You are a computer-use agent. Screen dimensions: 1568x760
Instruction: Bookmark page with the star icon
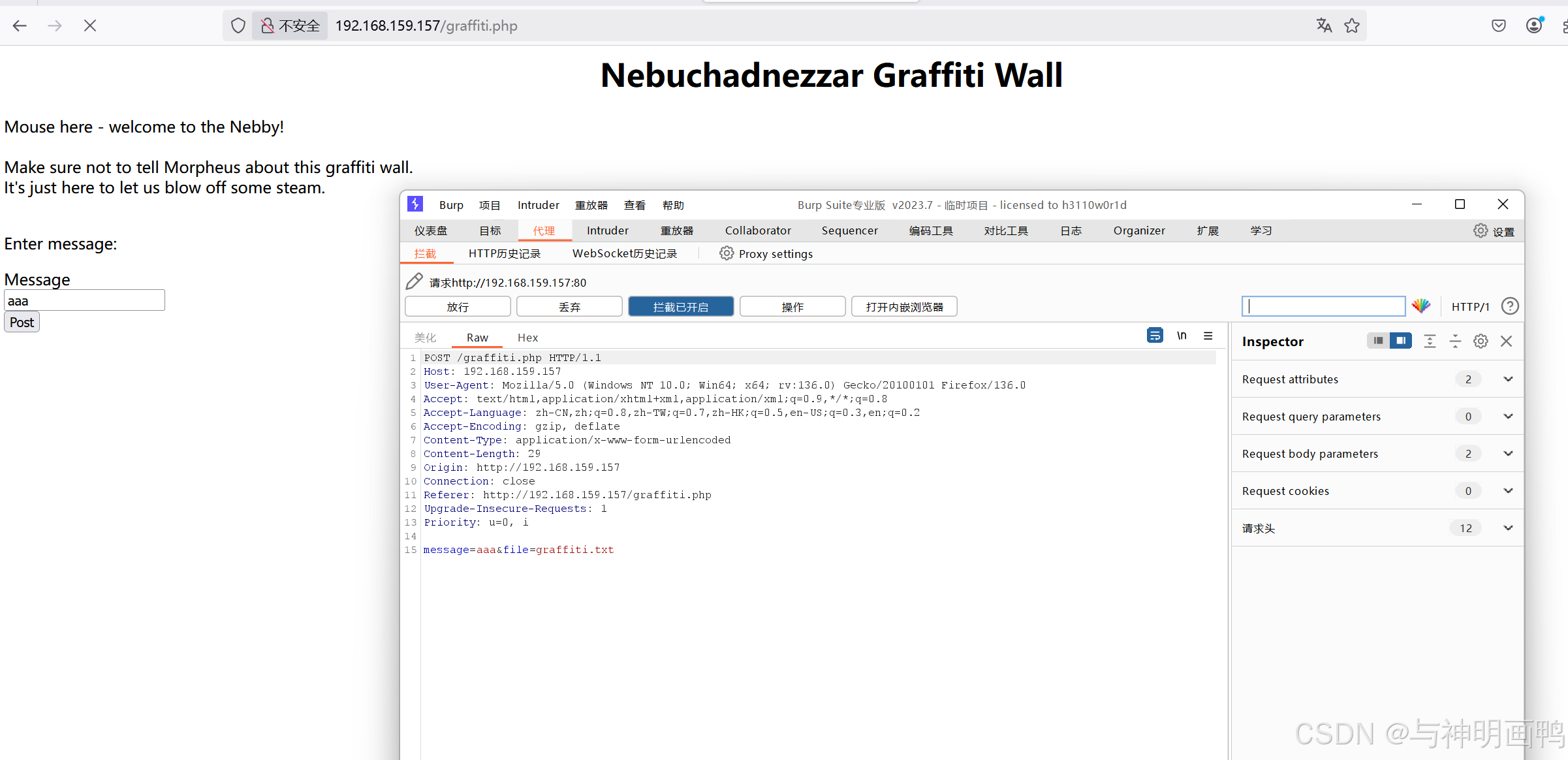(x=1352, y=25)
